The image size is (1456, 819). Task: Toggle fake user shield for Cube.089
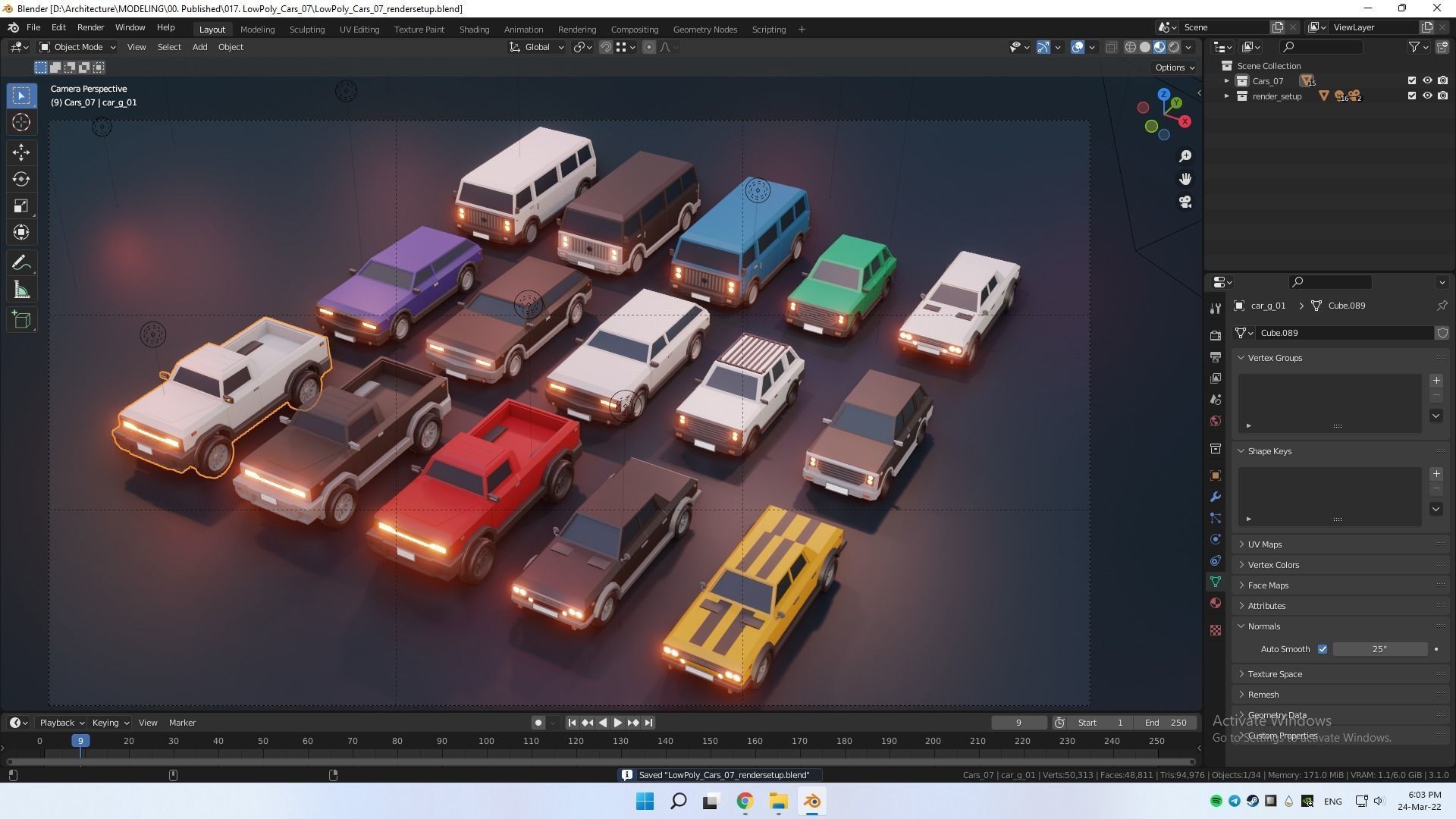tap(1442, 333)
